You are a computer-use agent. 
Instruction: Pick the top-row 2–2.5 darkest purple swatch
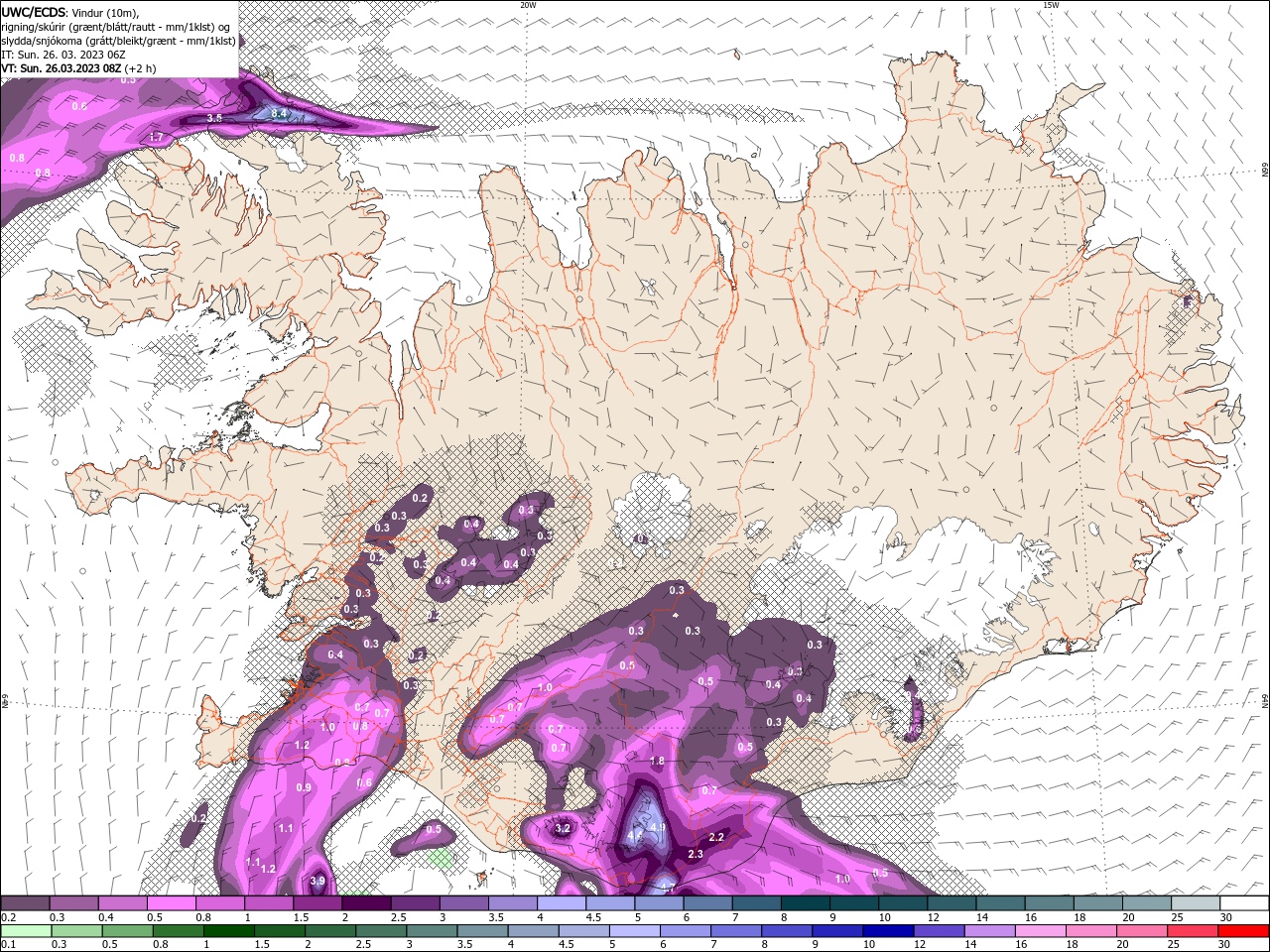(366, 903)
